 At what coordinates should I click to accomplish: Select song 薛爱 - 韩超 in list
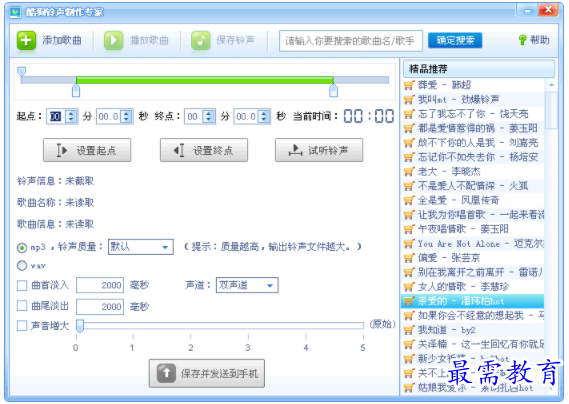point(473,85)
